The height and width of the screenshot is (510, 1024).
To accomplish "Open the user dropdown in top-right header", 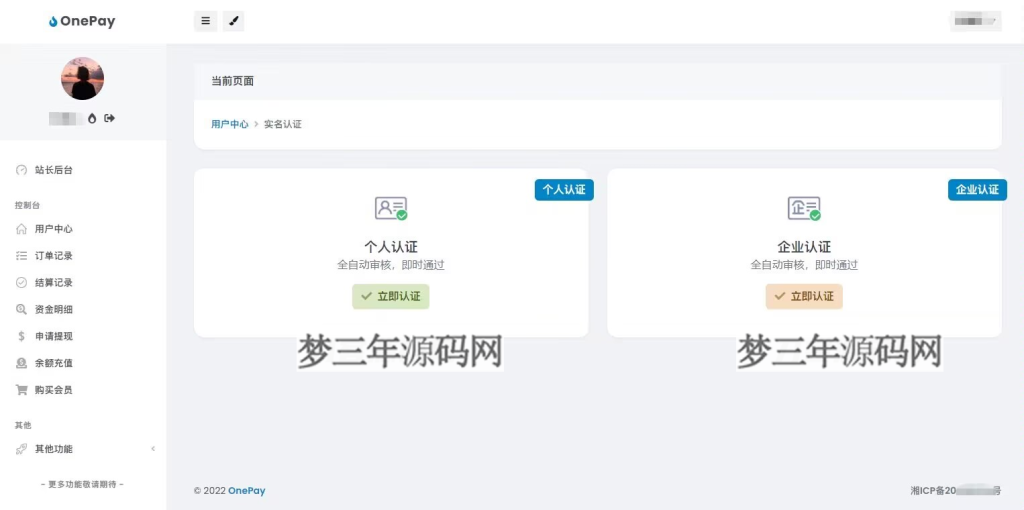I will (976, 21).
